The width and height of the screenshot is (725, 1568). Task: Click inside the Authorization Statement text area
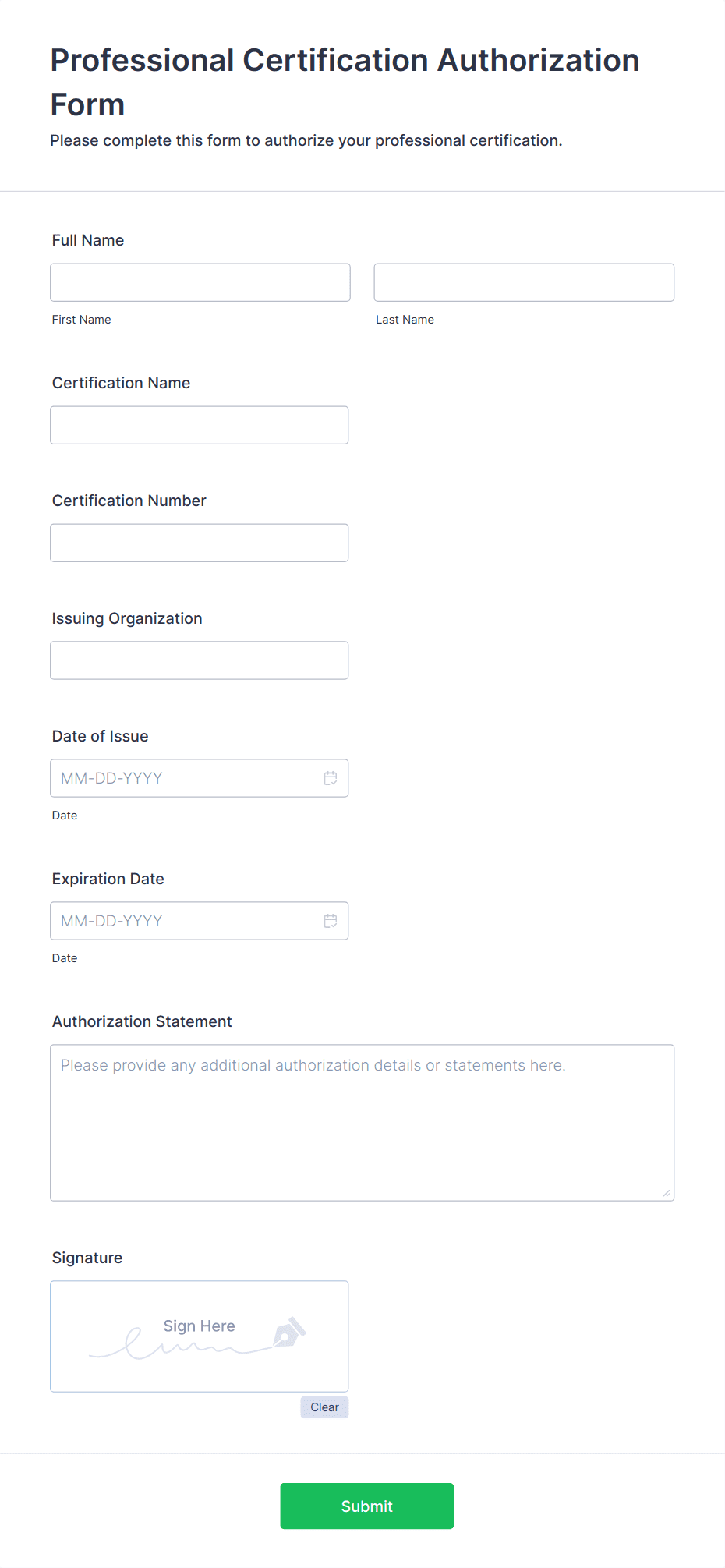tap(362, 1123)
